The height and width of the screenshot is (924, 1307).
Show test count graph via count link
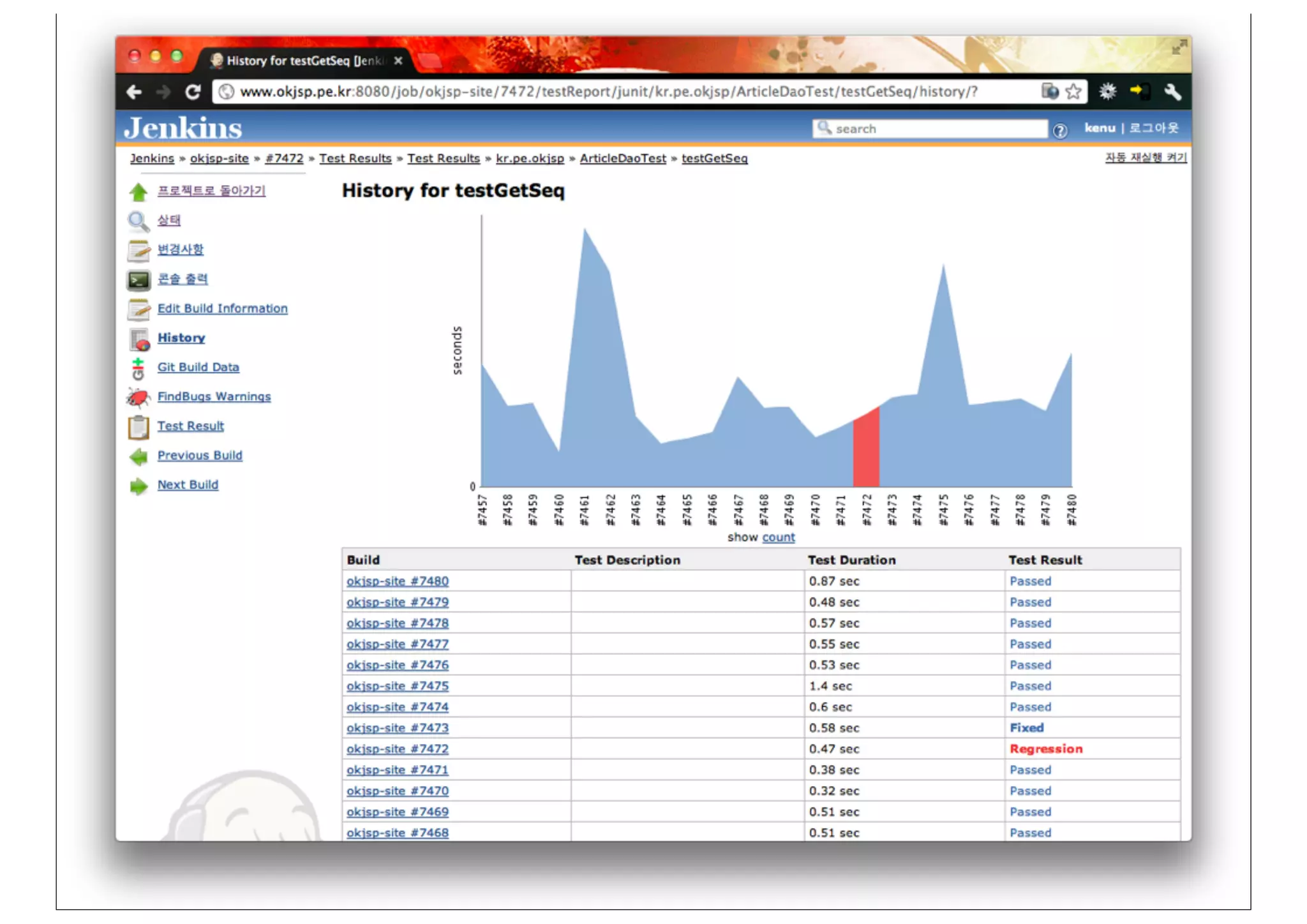point(778,537)
